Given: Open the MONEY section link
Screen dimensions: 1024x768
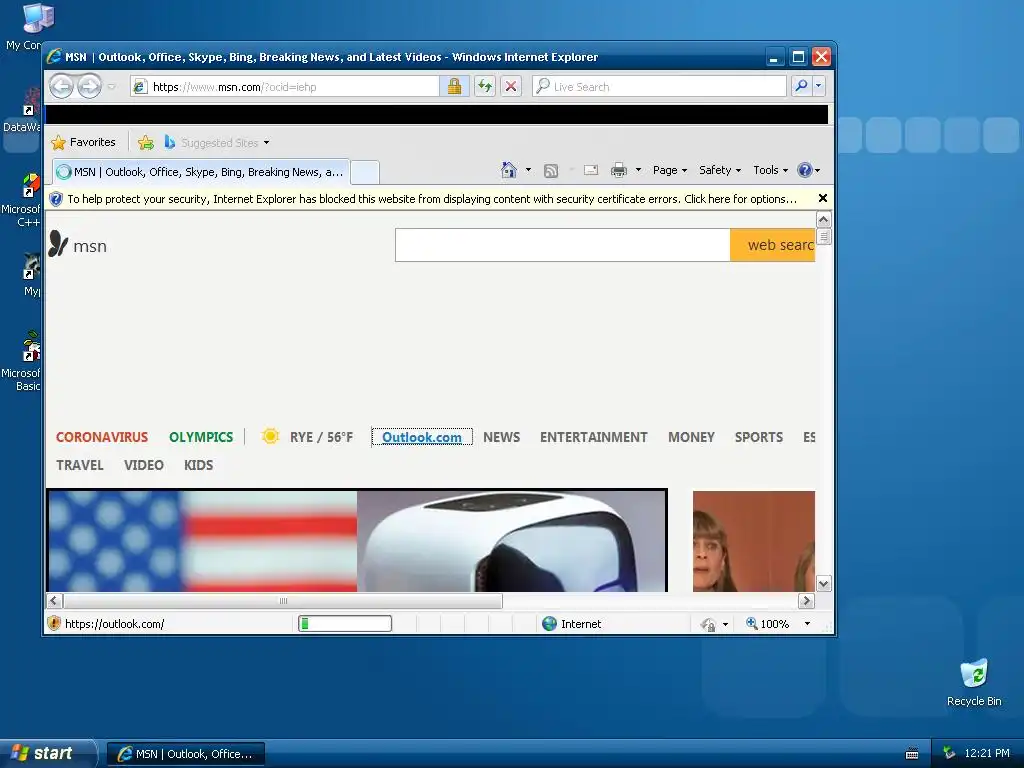Looking at the screenshot, I should click(x=691, y=437).
